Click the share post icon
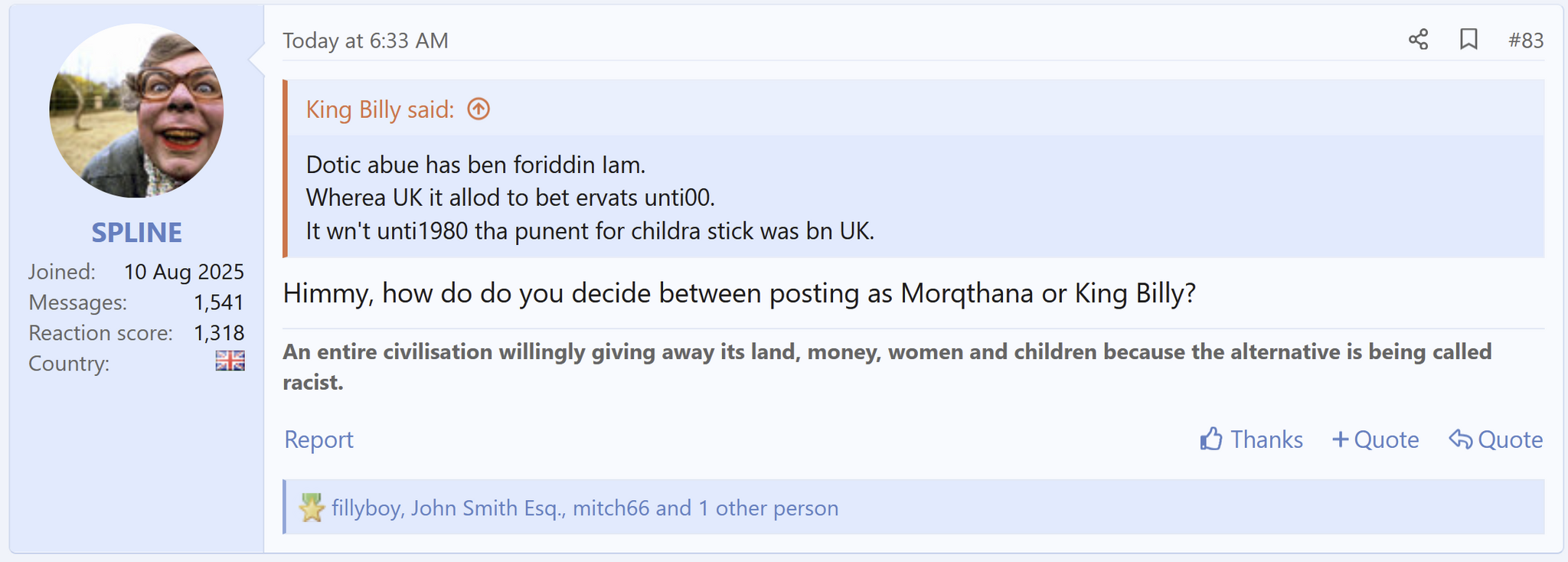Viewport: 1568px width, 562px height. (1418, 40)
